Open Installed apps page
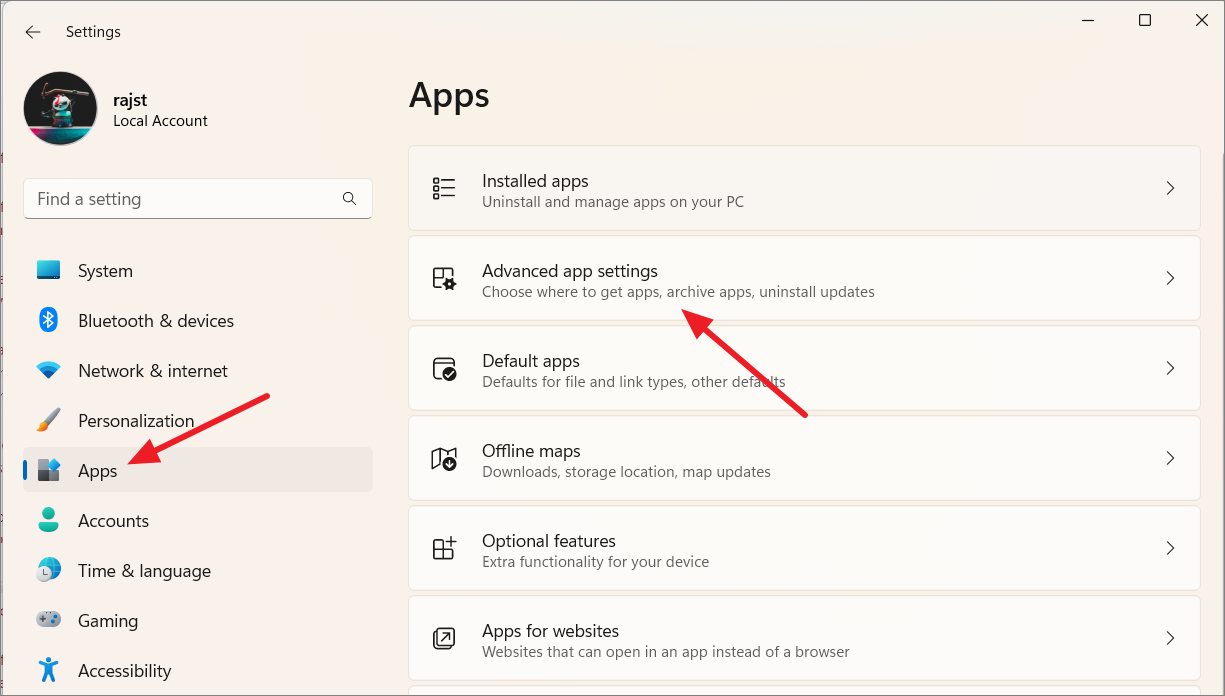 [x=804, y=188]
